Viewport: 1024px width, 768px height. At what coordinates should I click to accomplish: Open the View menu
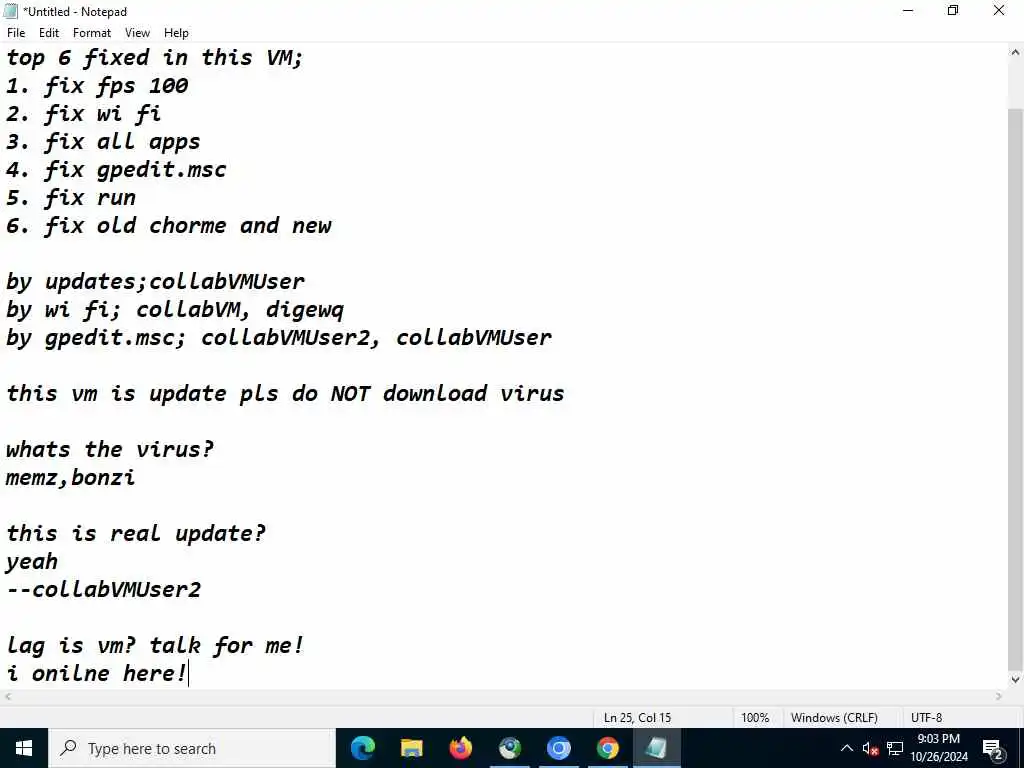137,33
